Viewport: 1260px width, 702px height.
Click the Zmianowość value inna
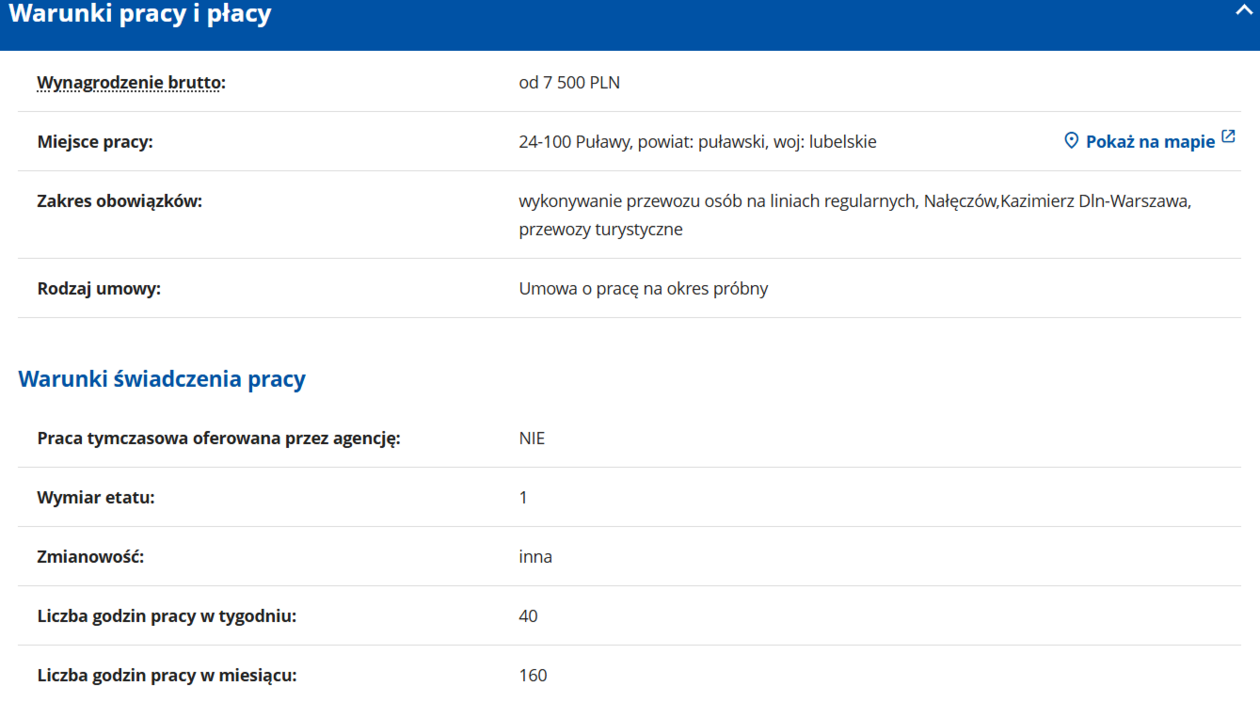tap(535, 556)
